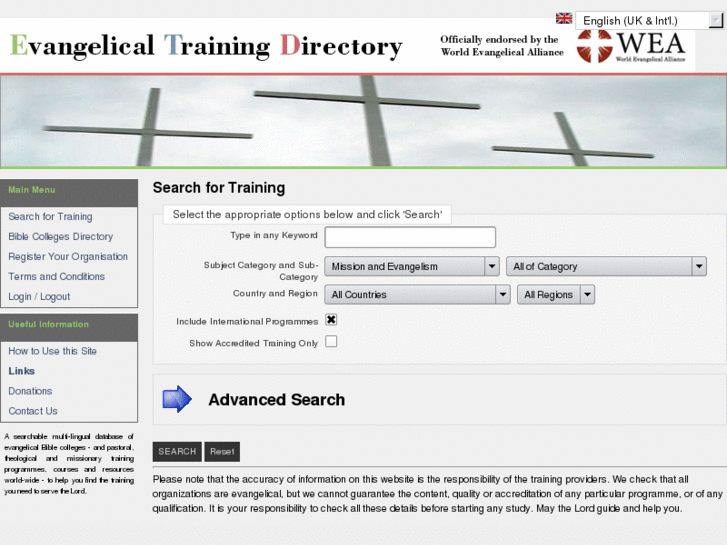This screenshot has width=727, height=545.
Task: Open the English language selector
Action: 649,20
